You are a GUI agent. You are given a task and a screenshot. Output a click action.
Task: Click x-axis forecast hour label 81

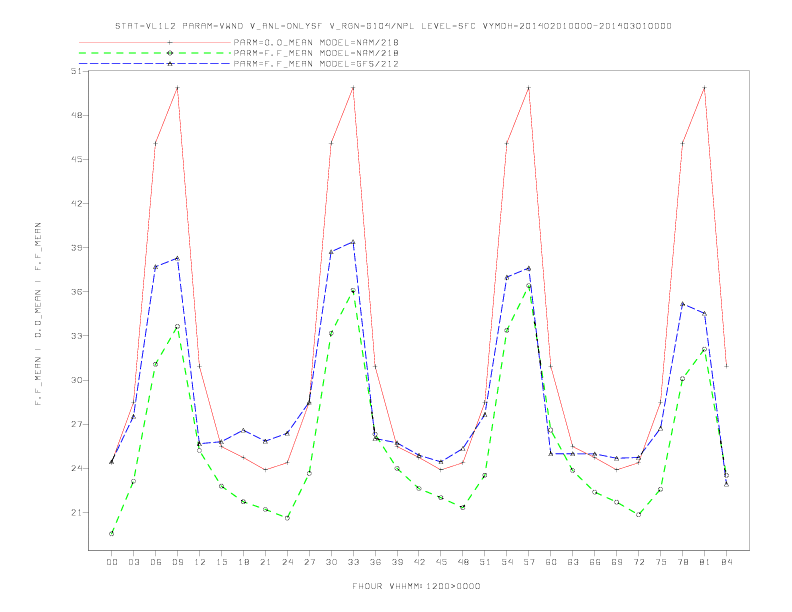(x=705, y=562)
